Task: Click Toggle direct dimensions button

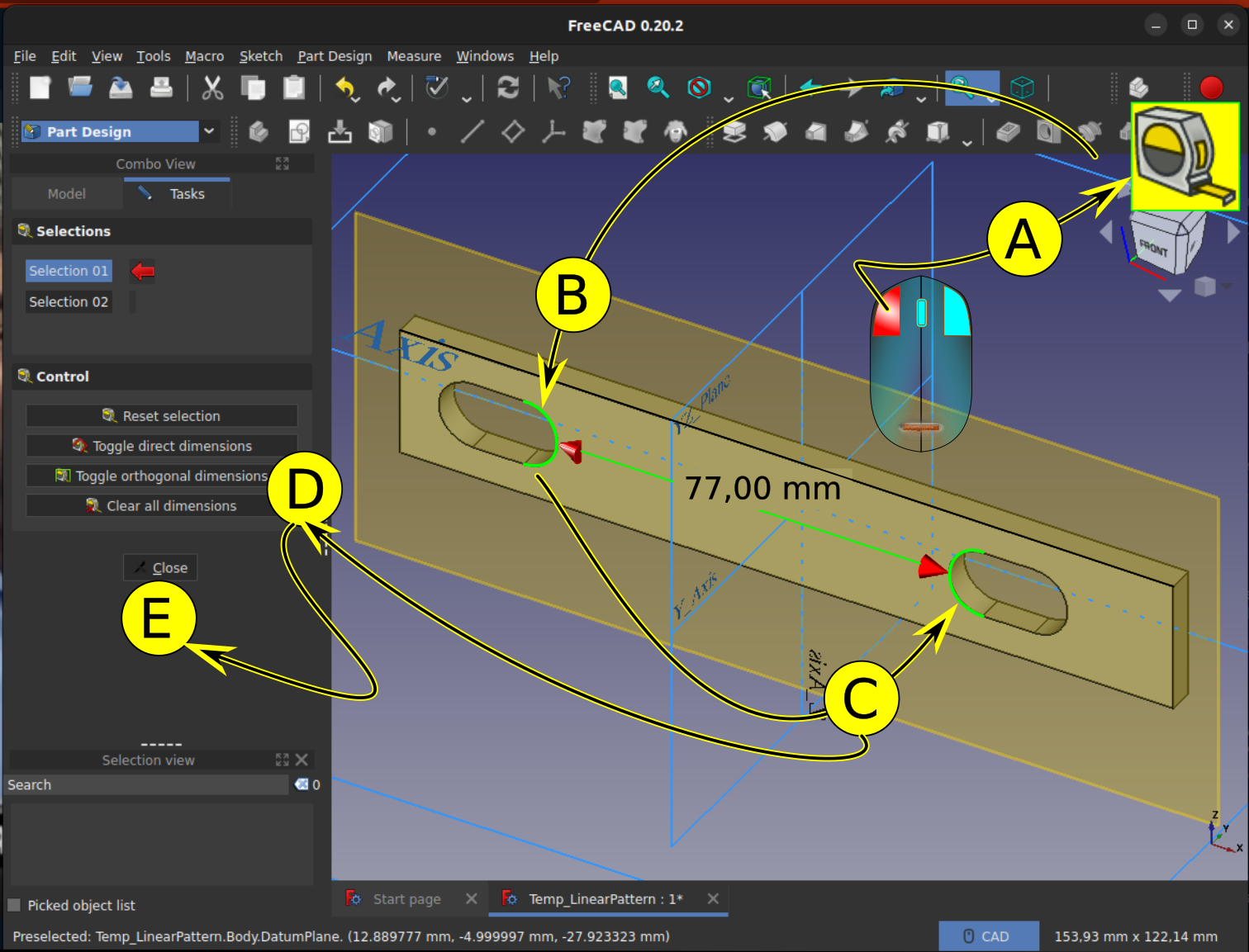Action: [x=162, y=446]
